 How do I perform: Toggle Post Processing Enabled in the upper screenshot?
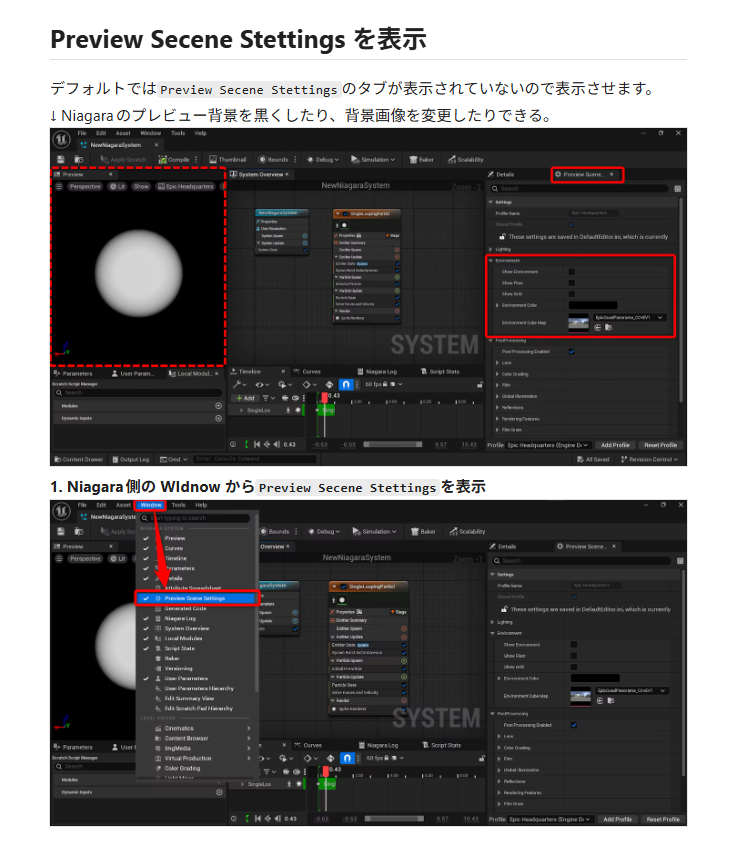click(x=572, y=351)
